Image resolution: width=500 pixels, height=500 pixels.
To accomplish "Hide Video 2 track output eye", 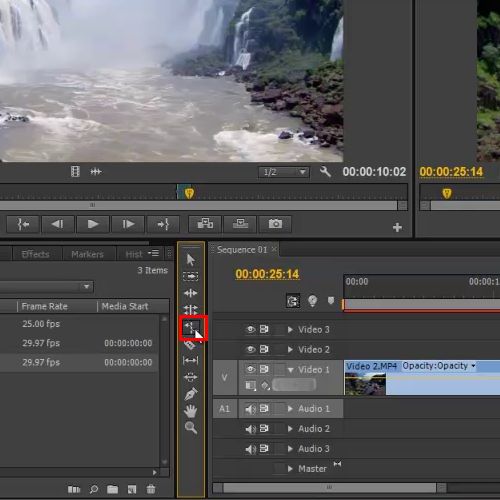I will tap(250, 349).
